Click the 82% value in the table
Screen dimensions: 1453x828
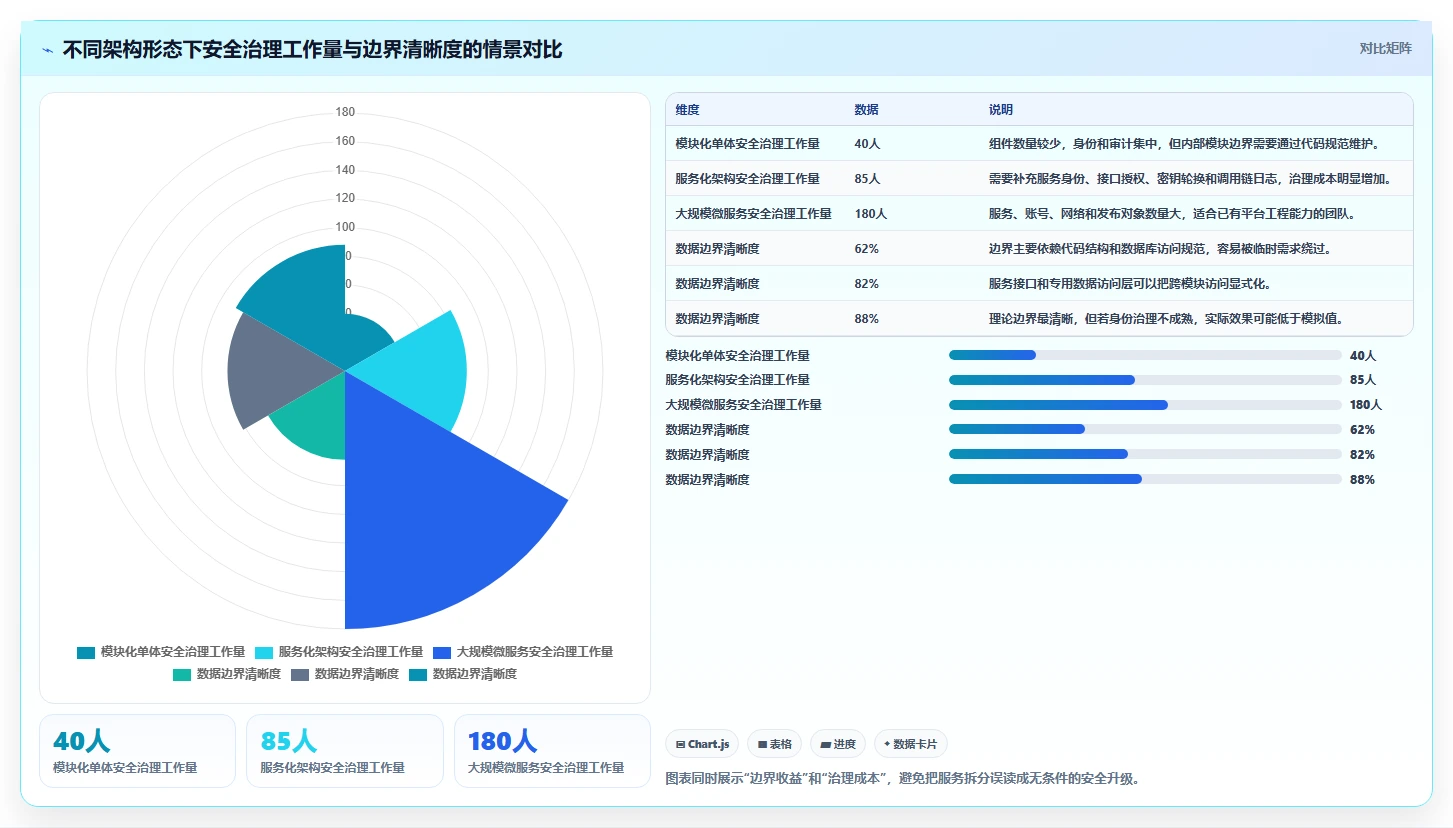pos(866,284)
